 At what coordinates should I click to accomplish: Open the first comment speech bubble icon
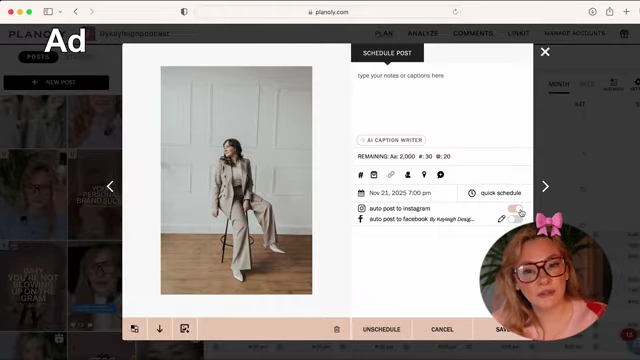click(x=440, y=175)
